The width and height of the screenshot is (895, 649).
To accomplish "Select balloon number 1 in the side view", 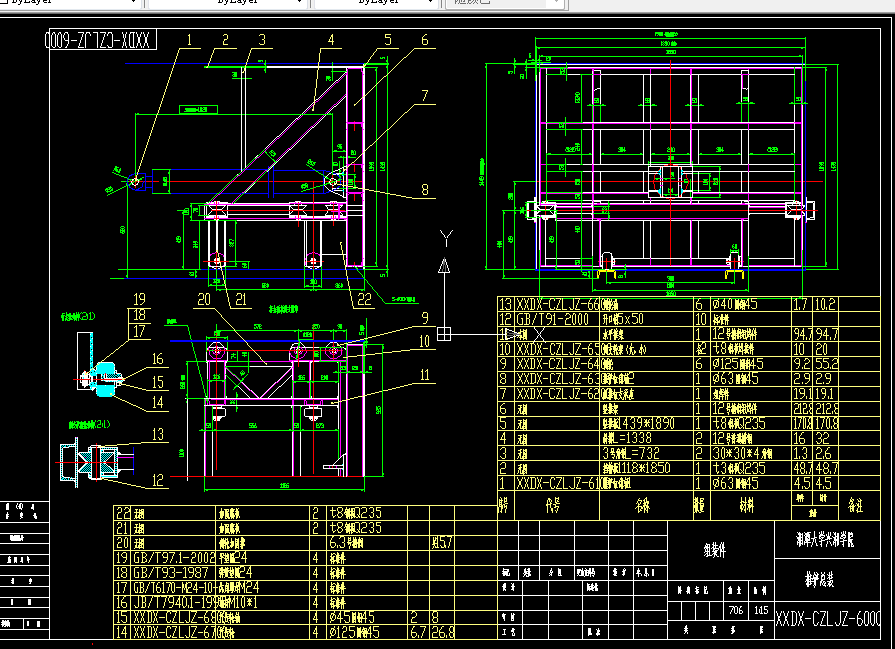I will pyautogui.click(x=190, y=40).
